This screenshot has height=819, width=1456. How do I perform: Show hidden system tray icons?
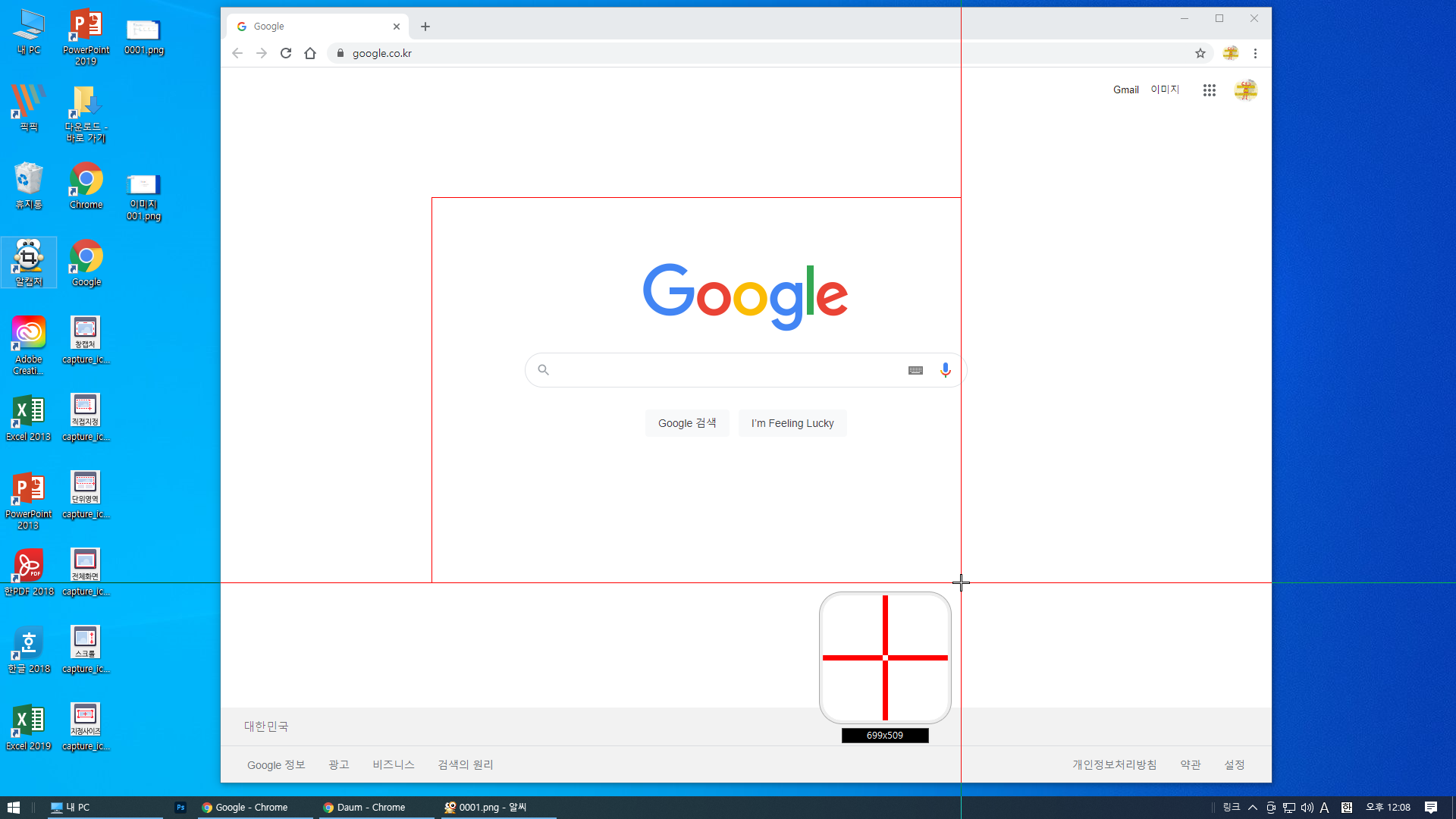[1253, 808]
